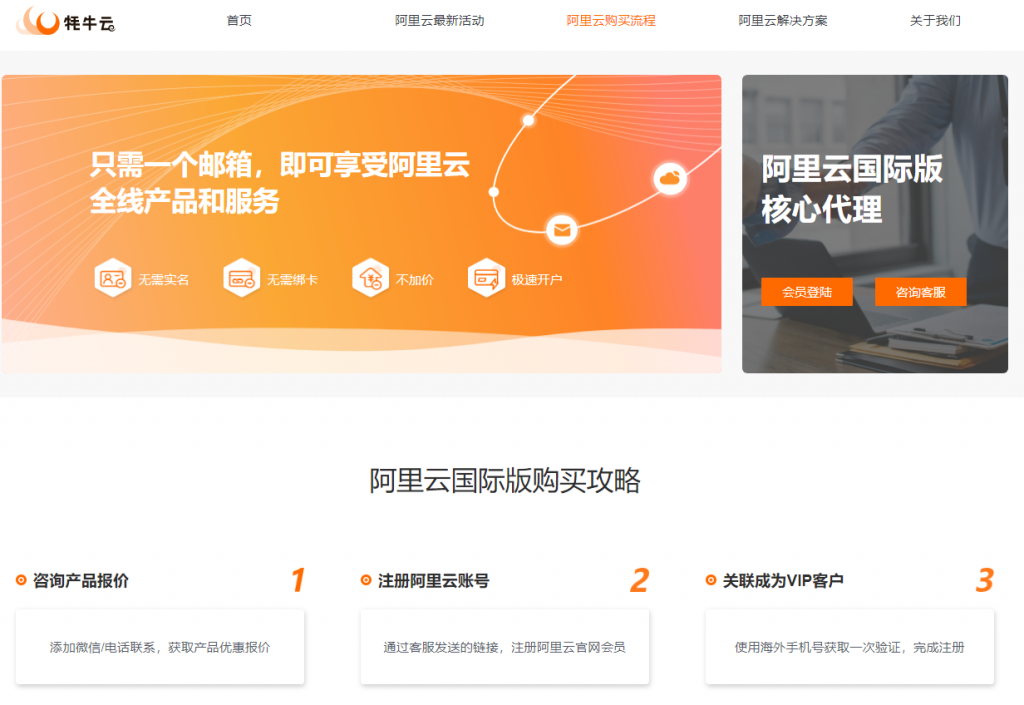The width and height of the screenshot is (1024, 705).
Task: Click the envelope mail icon on banner
Action: pos(562,231)
